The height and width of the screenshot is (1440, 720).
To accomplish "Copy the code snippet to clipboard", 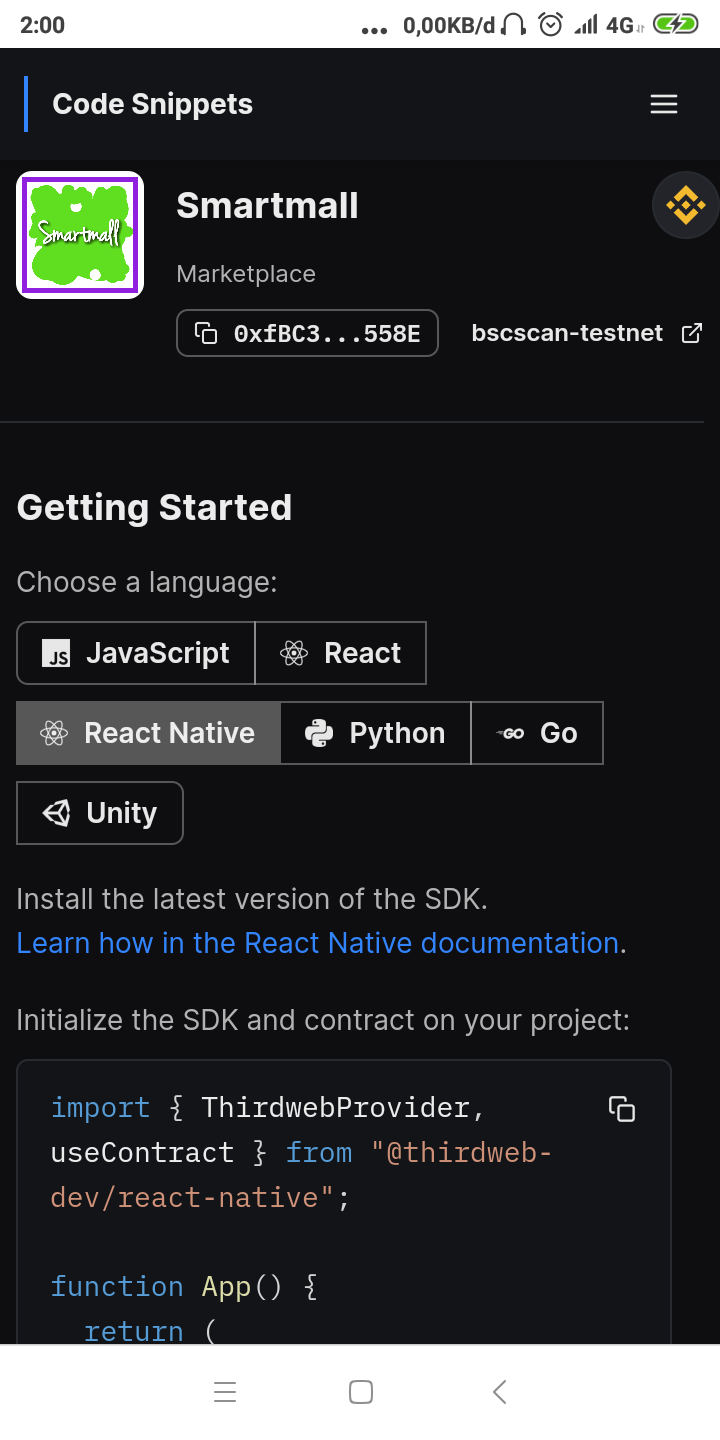I will (622, 1109).
